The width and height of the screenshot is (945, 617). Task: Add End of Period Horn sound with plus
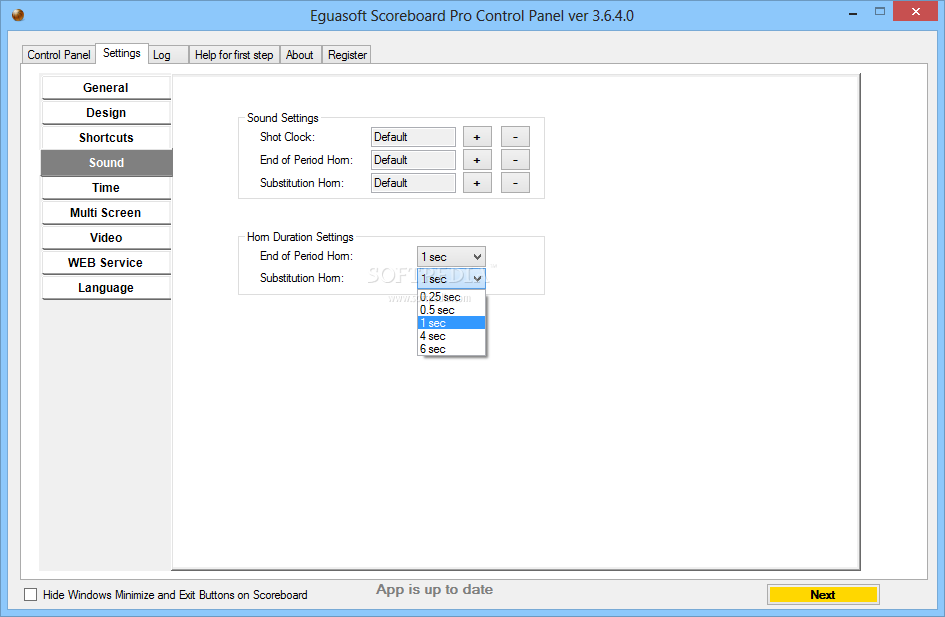(x=477, y=160)
